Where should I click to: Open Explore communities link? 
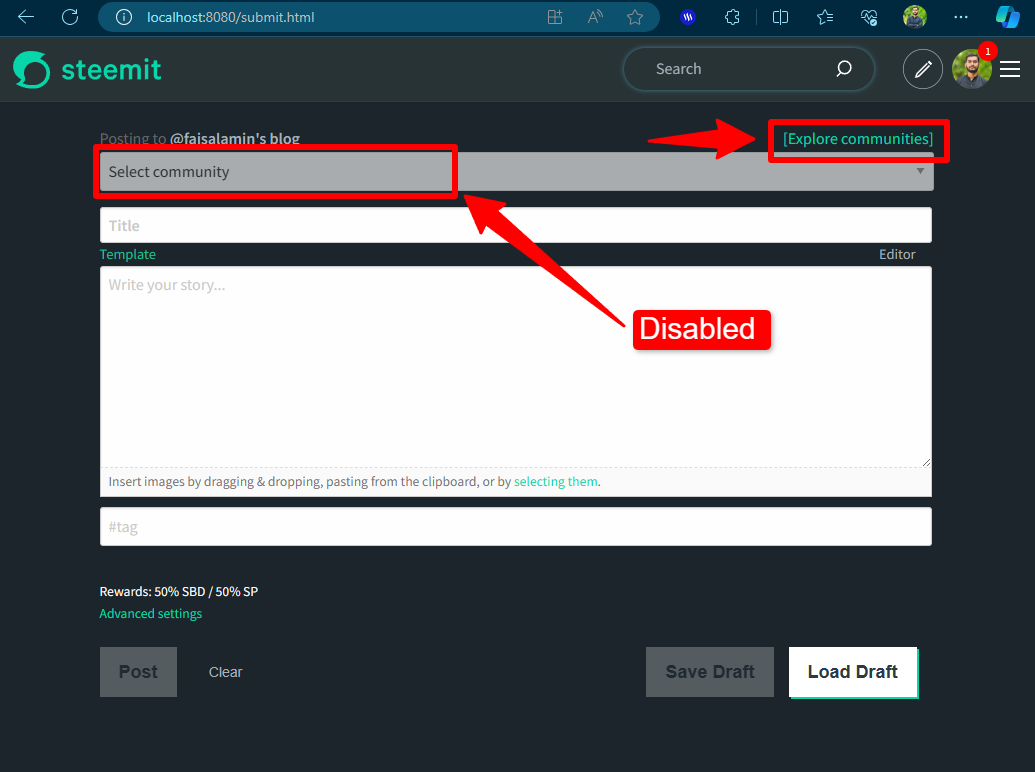click(x=858, y=139)
